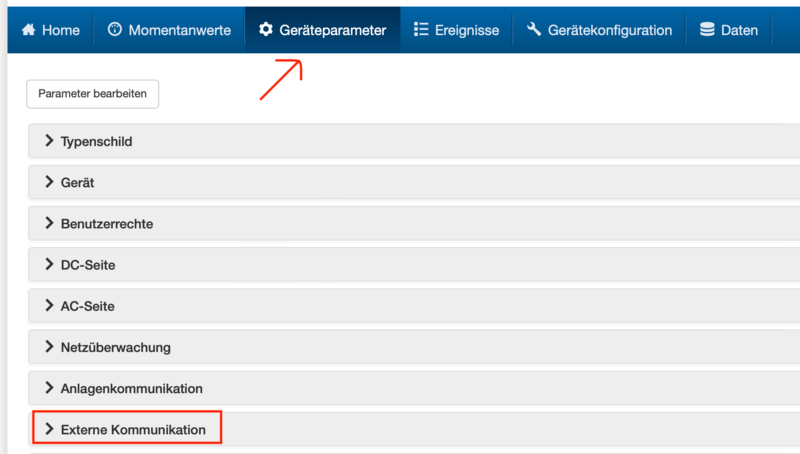Viewport: 800px width, 454px height.
Task: Expand the Benutzerrechte section
Action: coord(106,224)
